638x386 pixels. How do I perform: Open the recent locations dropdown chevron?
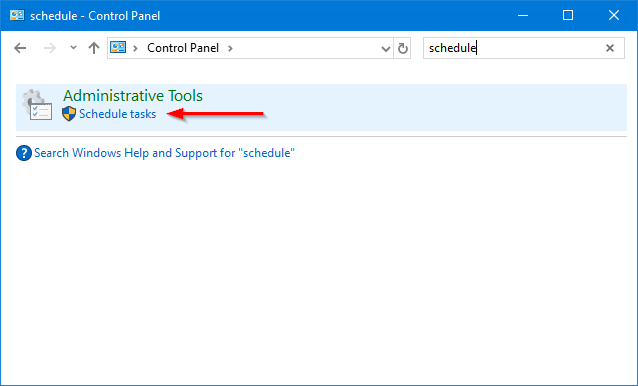[73, 48]
